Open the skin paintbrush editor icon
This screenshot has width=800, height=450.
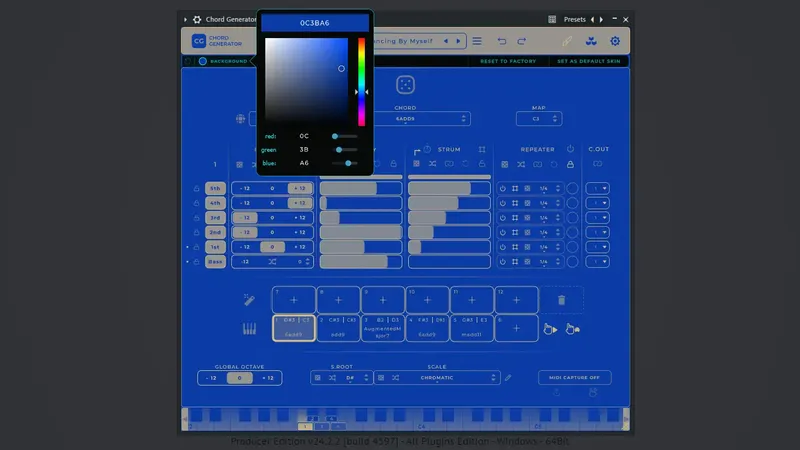(567, 41)
